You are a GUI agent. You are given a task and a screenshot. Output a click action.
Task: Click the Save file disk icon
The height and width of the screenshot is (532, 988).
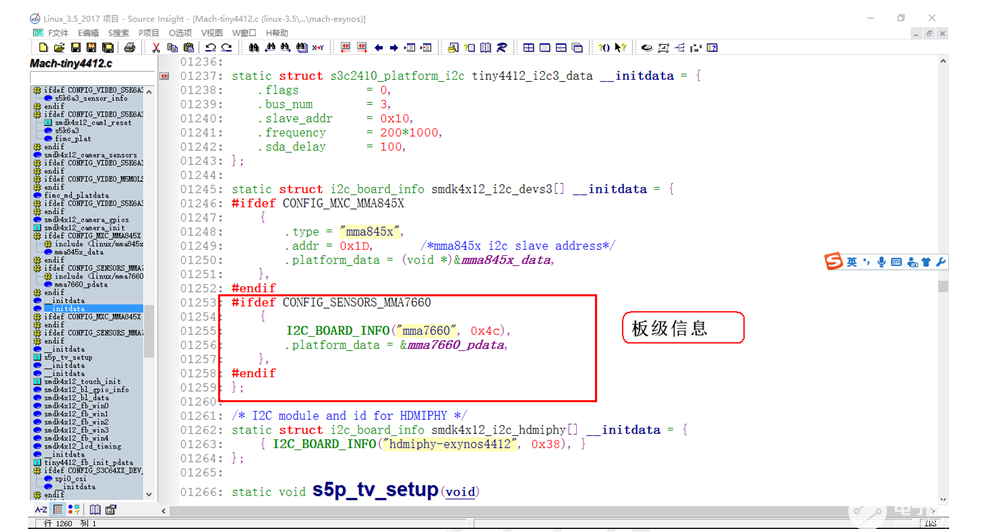[76, 47]
